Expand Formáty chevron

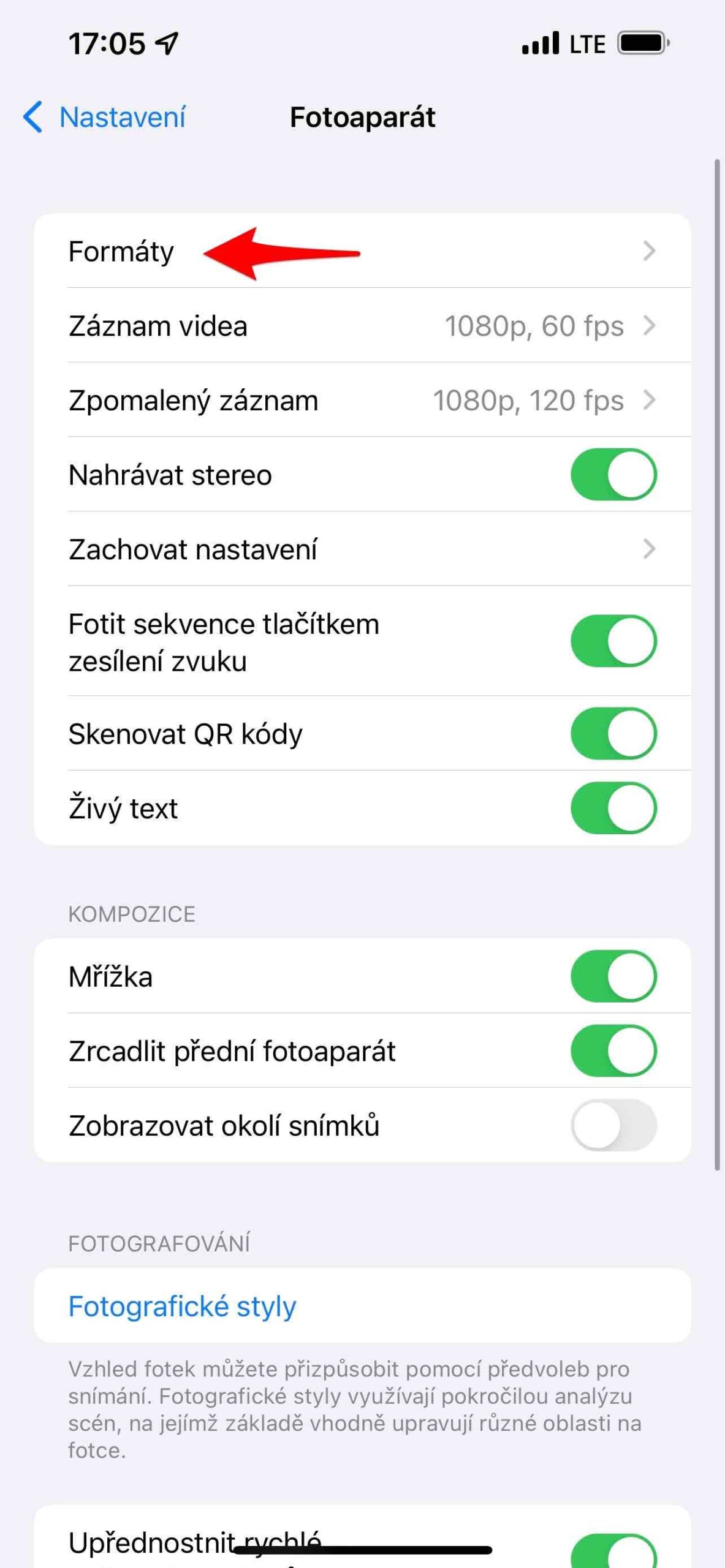point(649,251)
